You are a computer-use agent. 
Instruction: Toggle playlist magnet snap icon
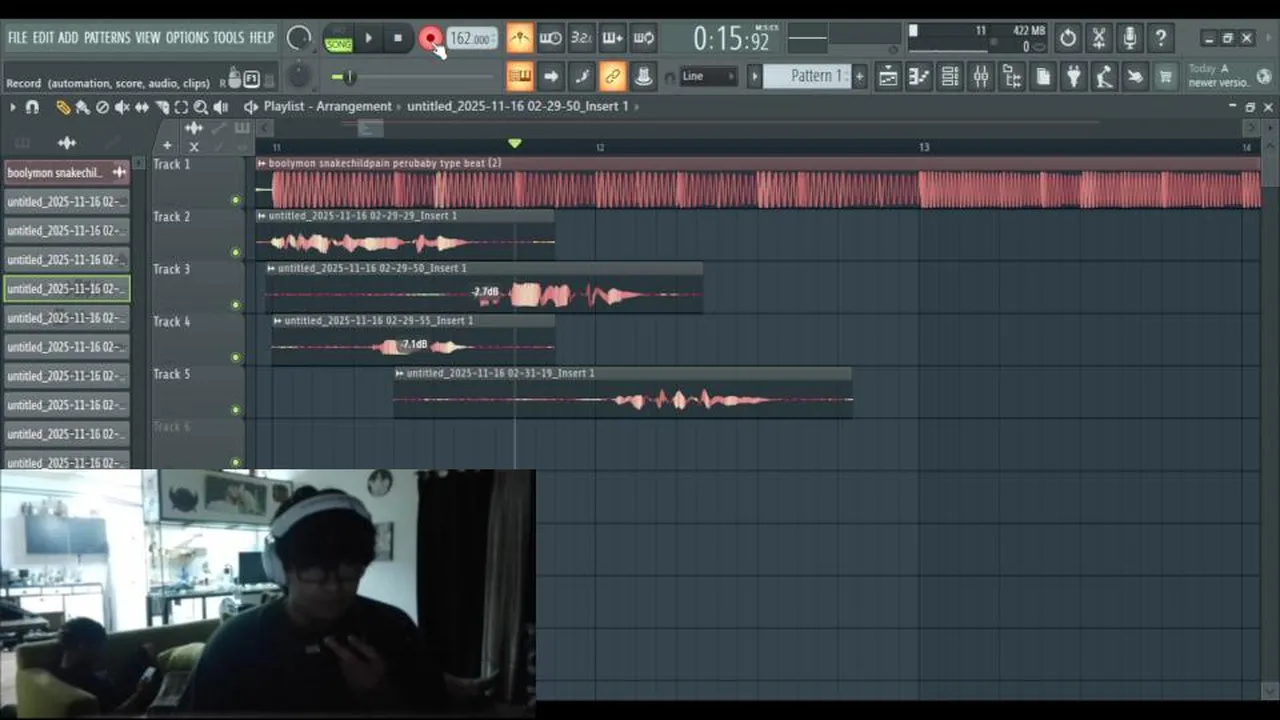(32, 107)
